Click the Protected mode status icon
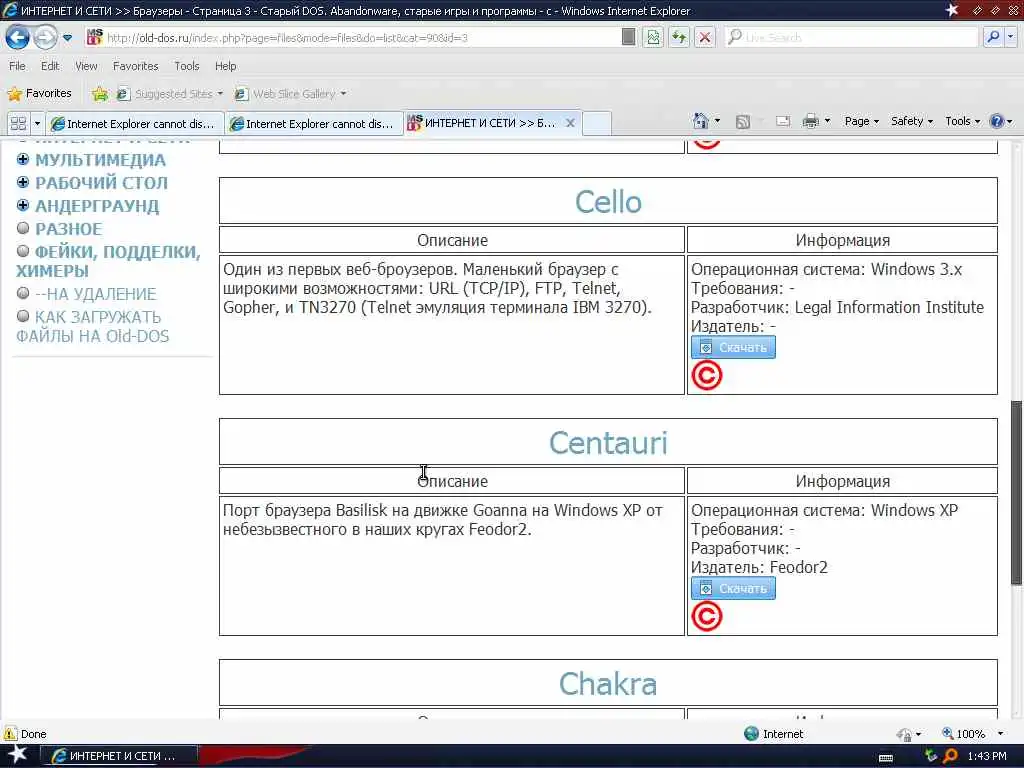This screenshot has width=1024, height=768. tap(904, 735)
